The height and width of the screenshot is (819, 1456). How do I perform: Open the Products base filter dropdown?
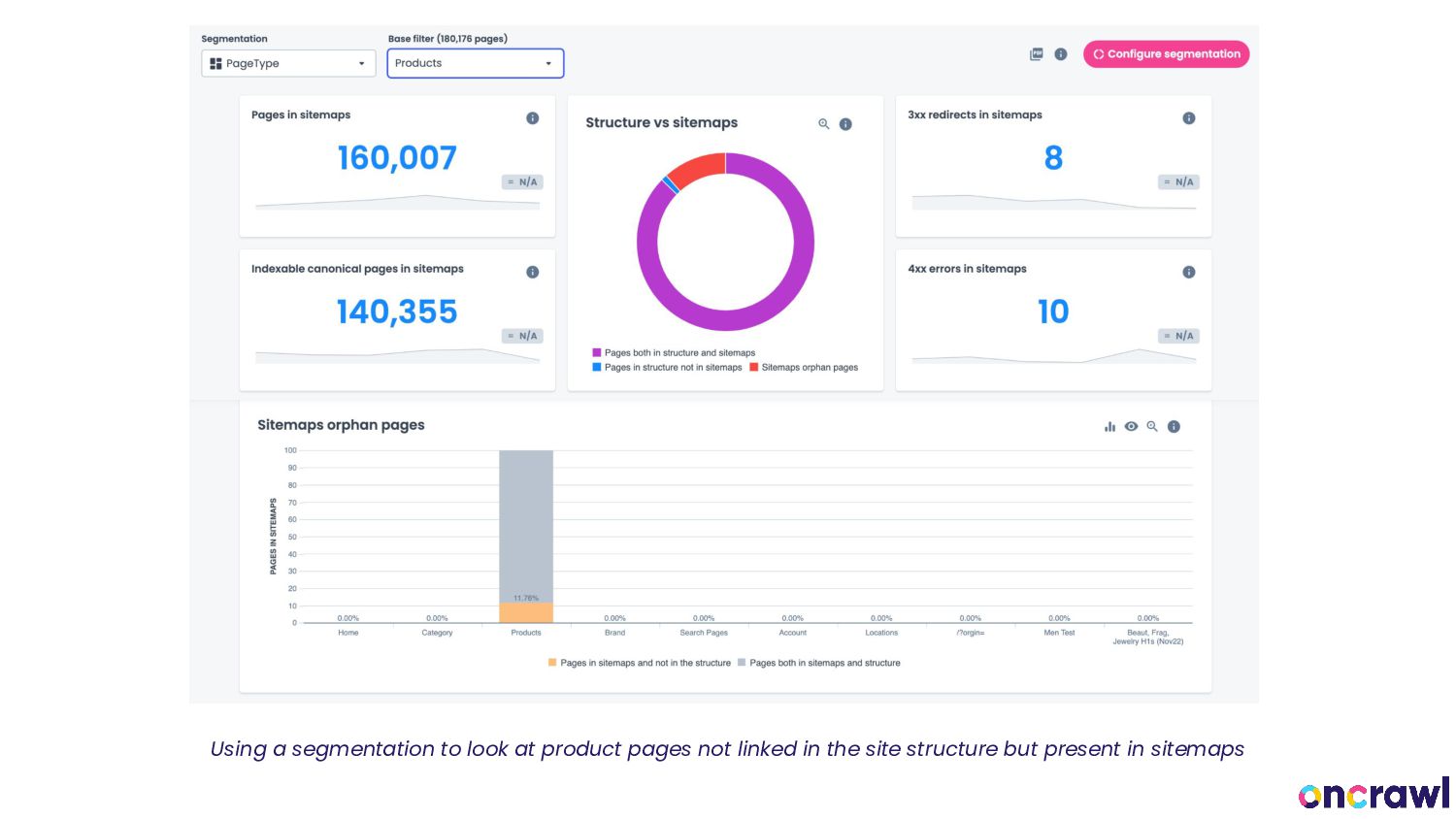tap(475, 64)
